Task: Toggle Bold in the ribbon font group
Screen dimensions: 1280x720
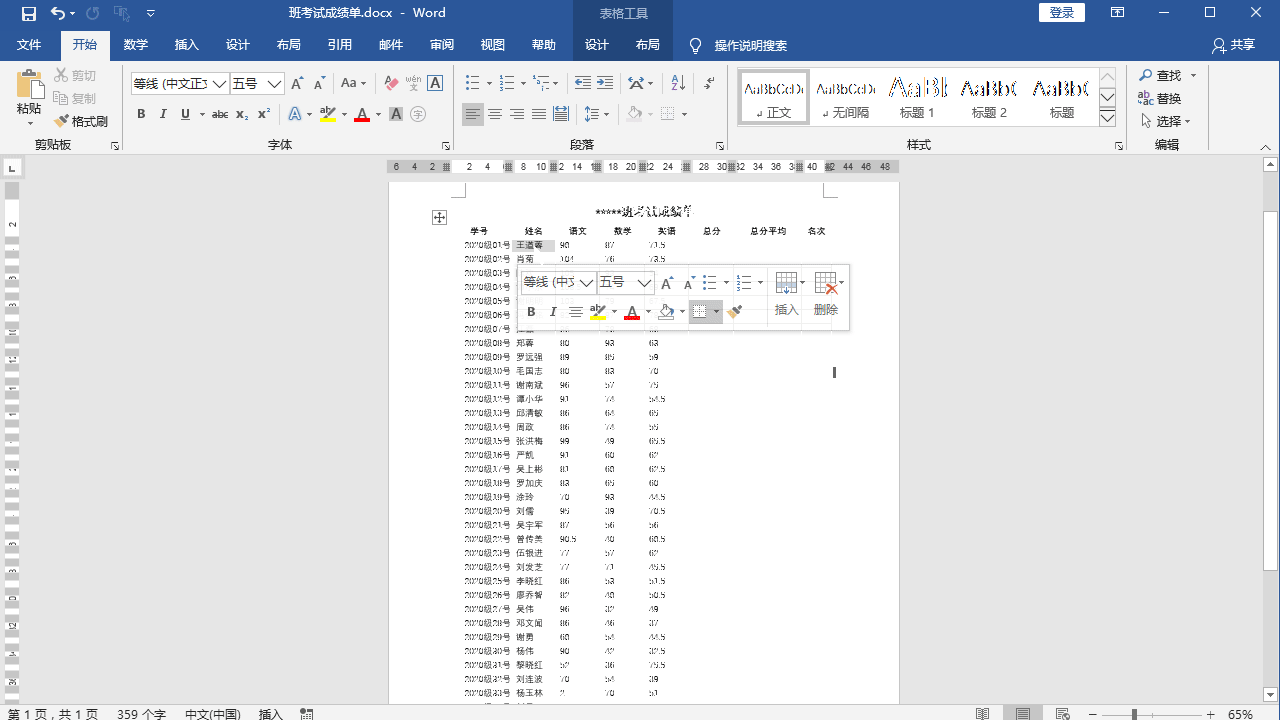Action: point(141,115)
